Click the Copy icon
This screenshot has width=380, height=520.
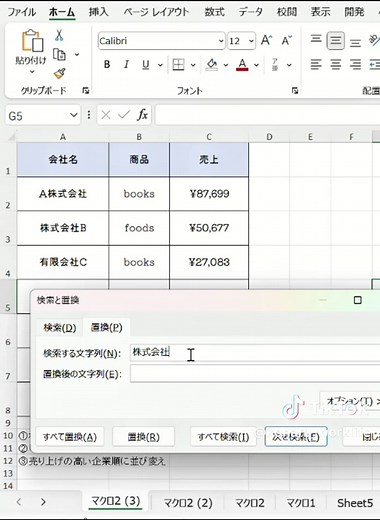[x=59, y=54]
